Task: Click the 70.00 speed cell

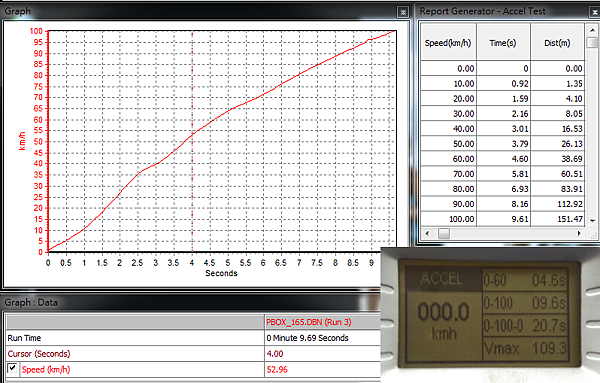Action: coord(448,174)
